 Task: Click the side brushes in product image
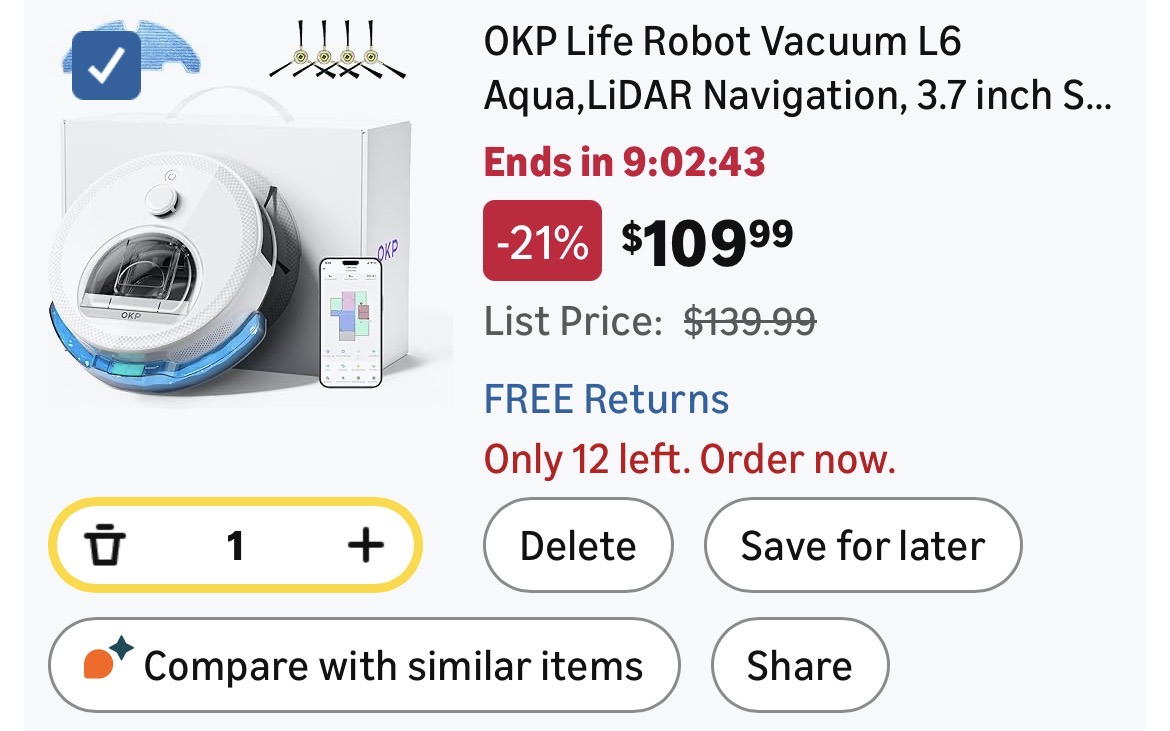click(x=338, y=52)
